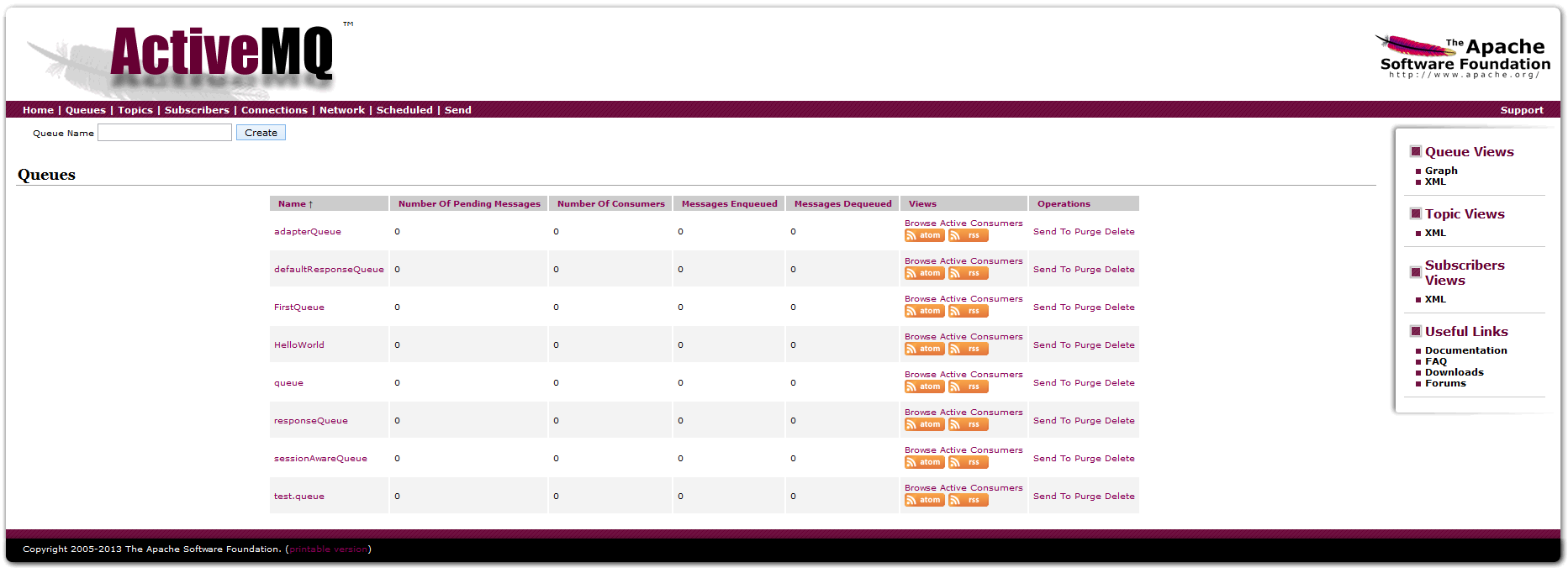This screenshot has height=573, width=1568.
Task: Open the sessionAwareQueue queue link
Action: (x=320, y=459)
